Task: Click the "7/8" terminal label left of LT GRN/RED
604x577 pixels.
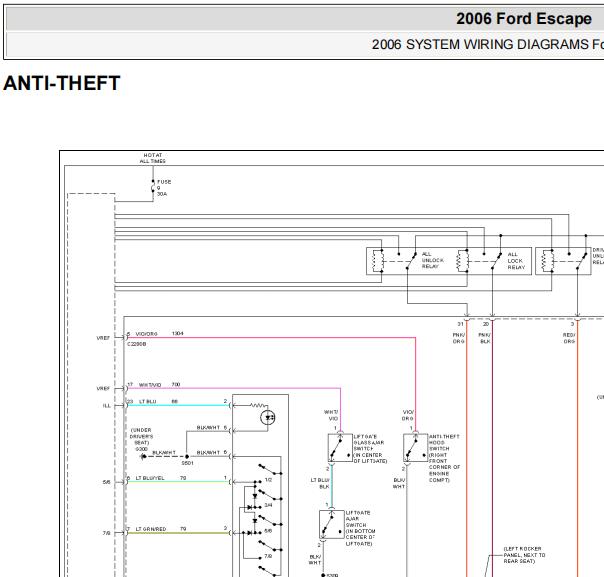Action: [106, 533]
